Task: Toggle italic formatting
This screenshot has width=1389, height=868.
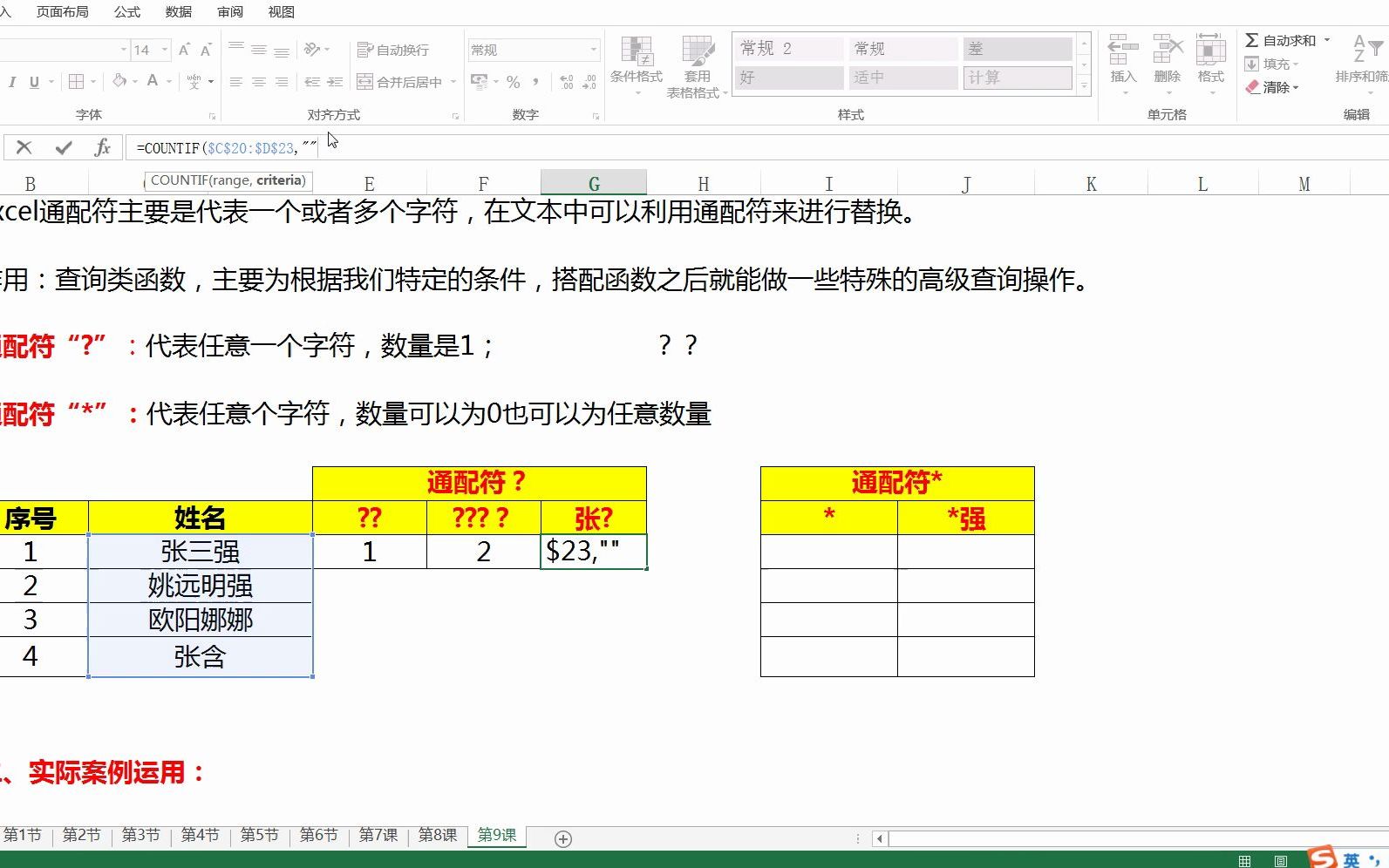Action: coord(12,82)
